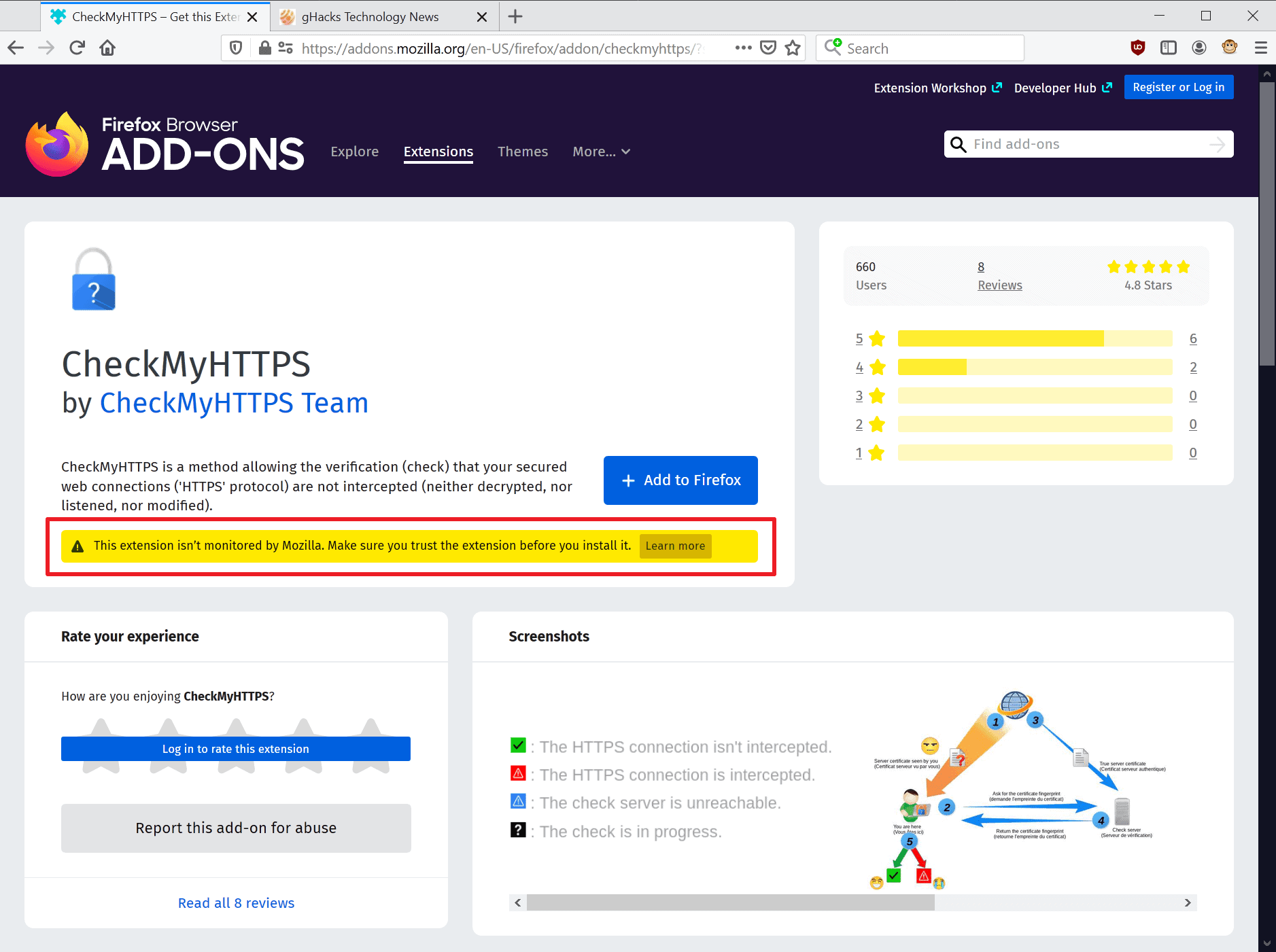Image resolution: width=1276 pixels, height=952 pixels.
Task: Filter reviews by 5 stars row
Action: [x=1026, y=338]
